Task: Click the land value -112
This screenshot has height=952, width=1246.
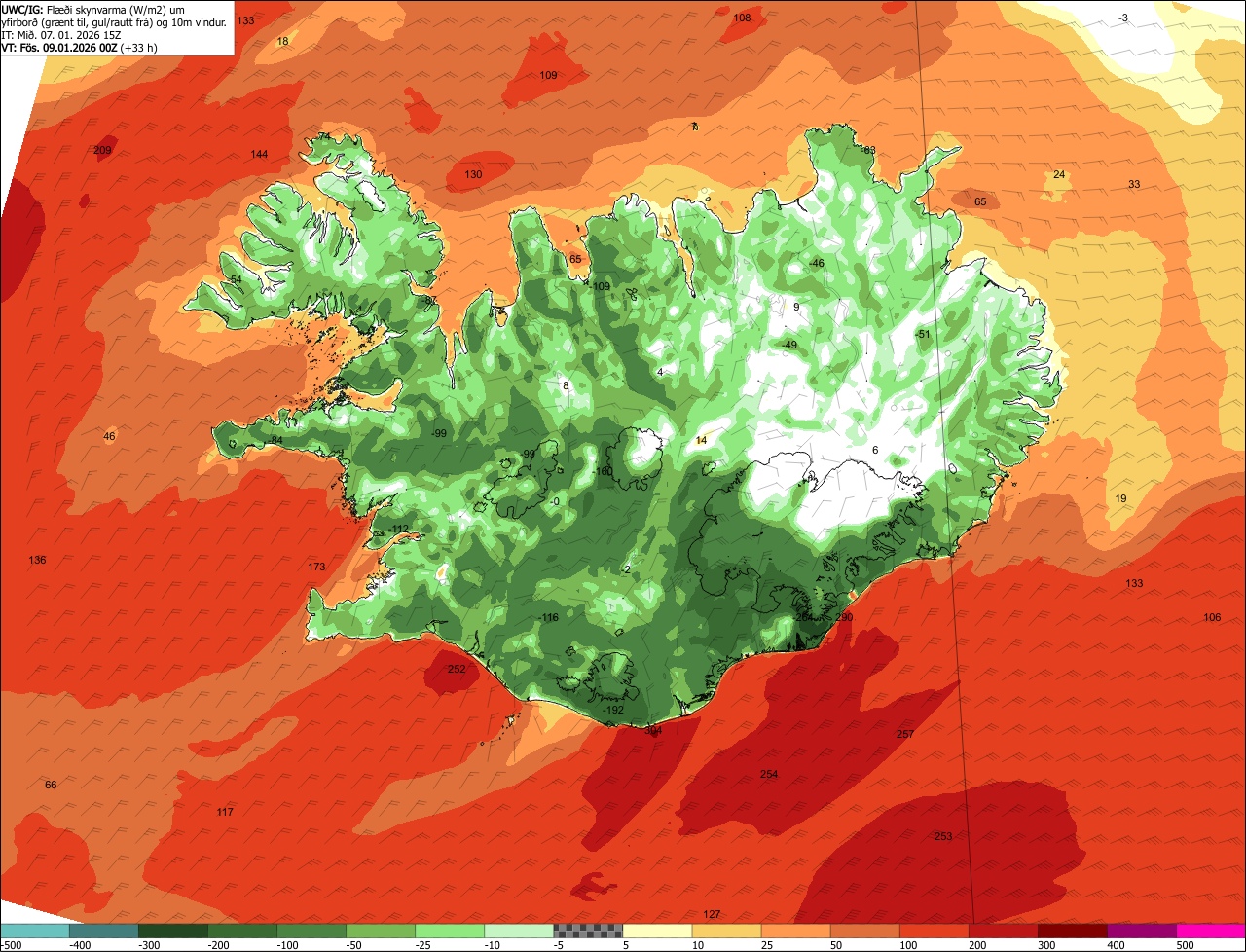Action: point(399,529)
